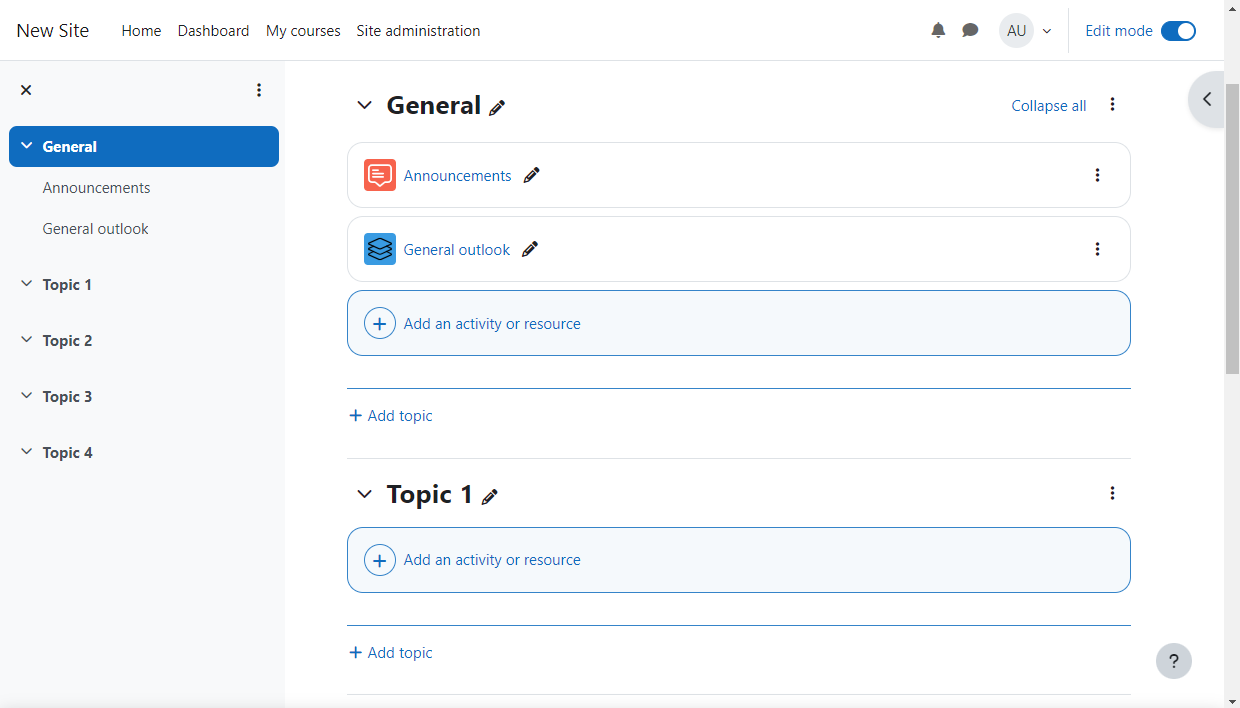Rename Topic 1 using its pencil icon
Image resolution: width=1240 pixels, height=708 pixels.
(489, 497)
